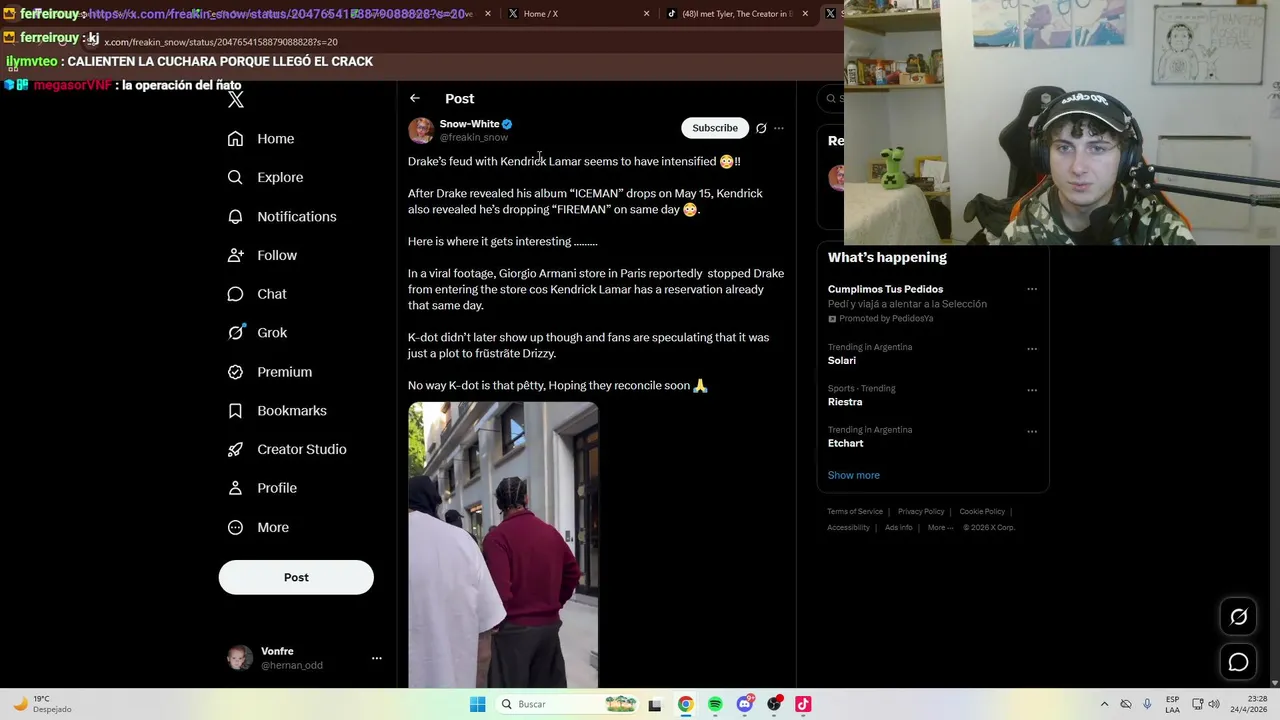The image size is (1280, 720).
Task: Open Snow-White's profile avatar
Action: tap(421, 130)
